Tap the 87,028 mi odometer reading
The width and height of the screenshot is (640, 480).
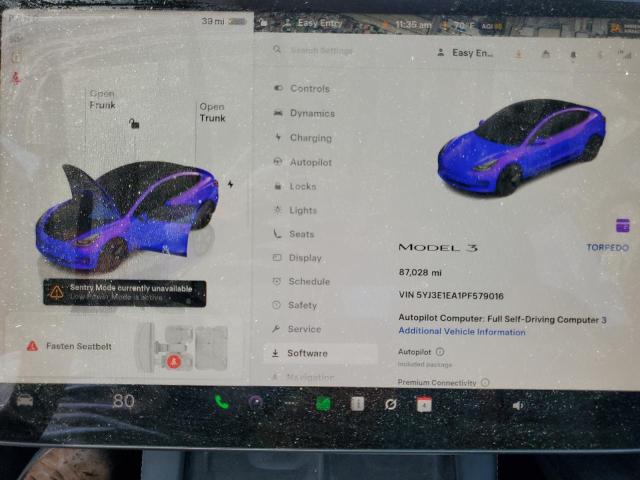(x=420, y=272)
